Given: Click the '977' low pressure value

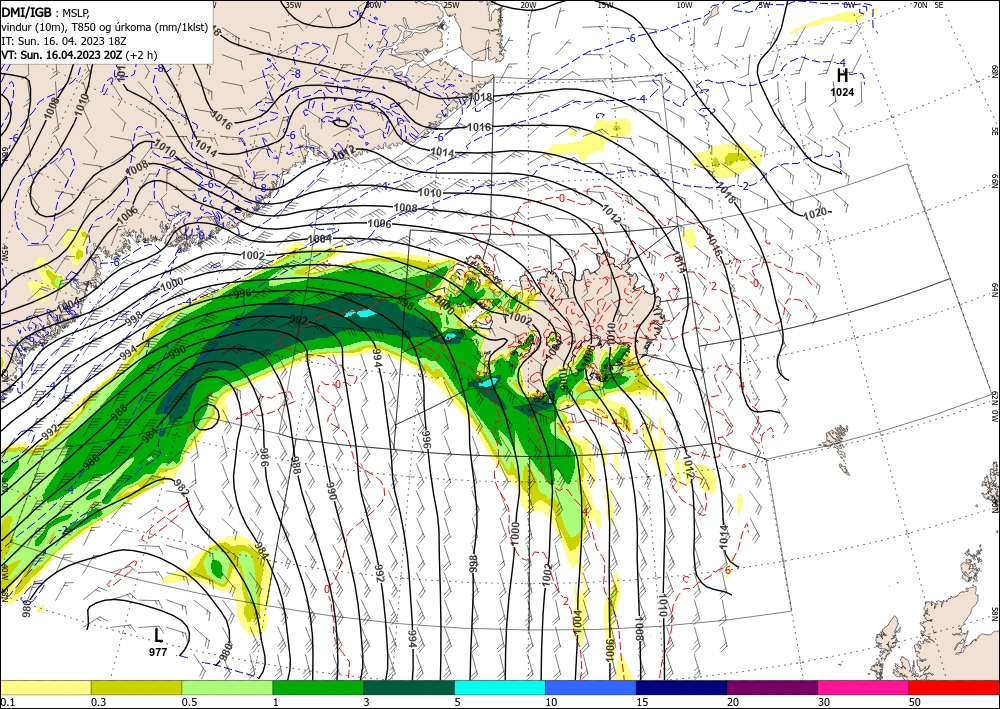Looking at the screenshot, I should point(158,652).
